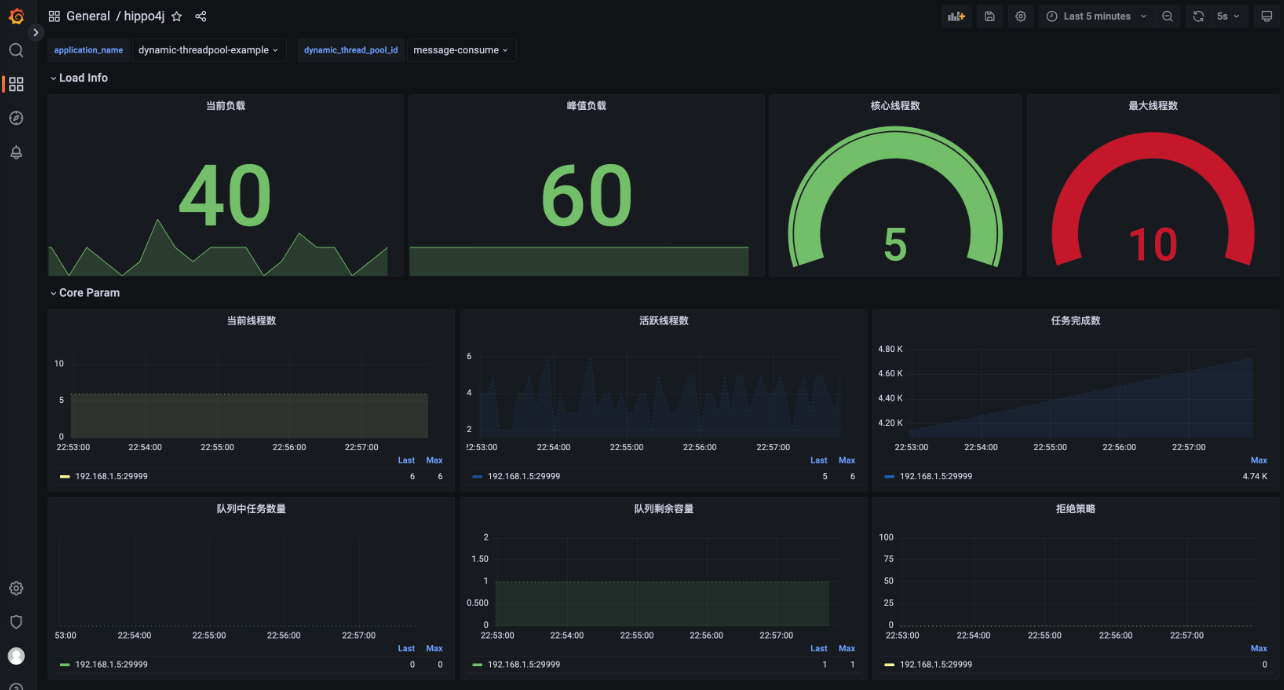Open the Dashboards icon in sidebar
The image size is (1284, 690).
coord(16,84)
